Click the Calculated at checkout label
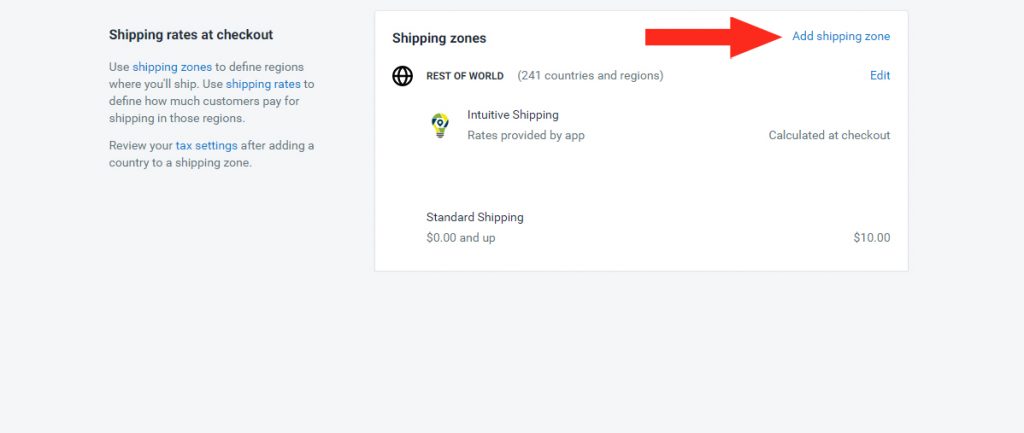Viewport: 1024px width, 433px height. coord(829,135)
